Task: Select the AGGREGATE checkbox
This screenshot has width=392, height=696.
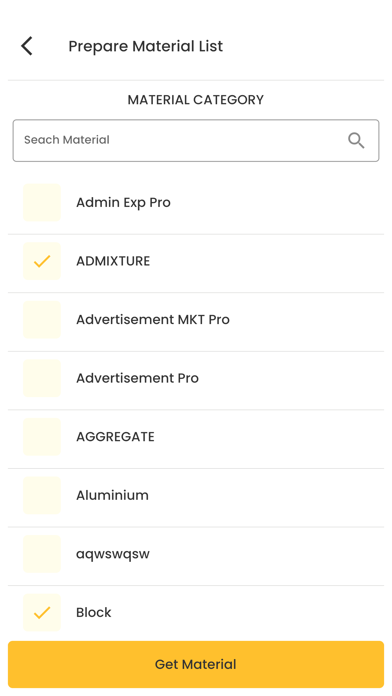Action: [x=42, y=437]
